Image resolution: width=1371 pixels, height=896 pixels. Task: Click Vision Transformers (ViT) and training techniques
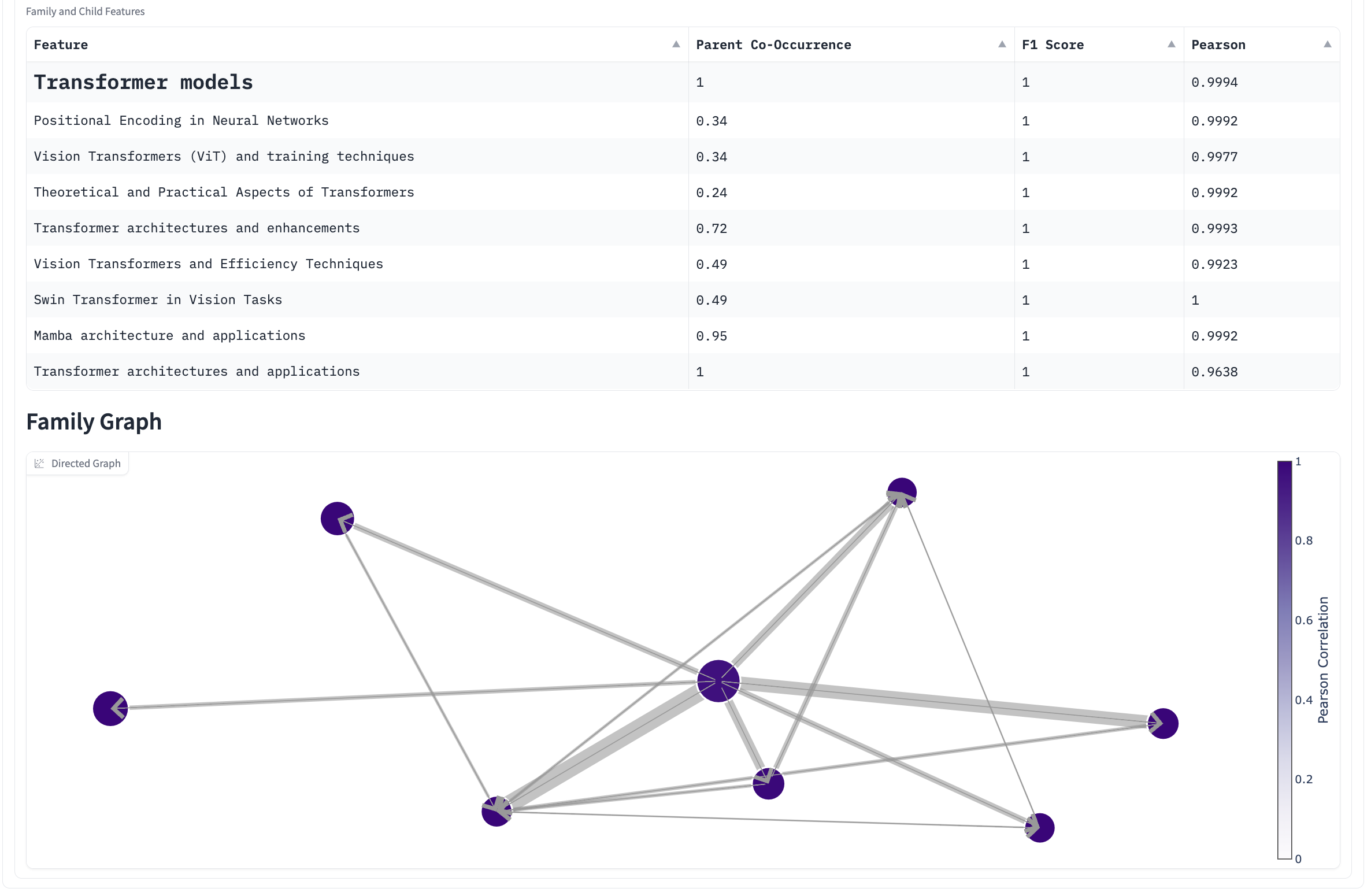[x=224, y=157]
